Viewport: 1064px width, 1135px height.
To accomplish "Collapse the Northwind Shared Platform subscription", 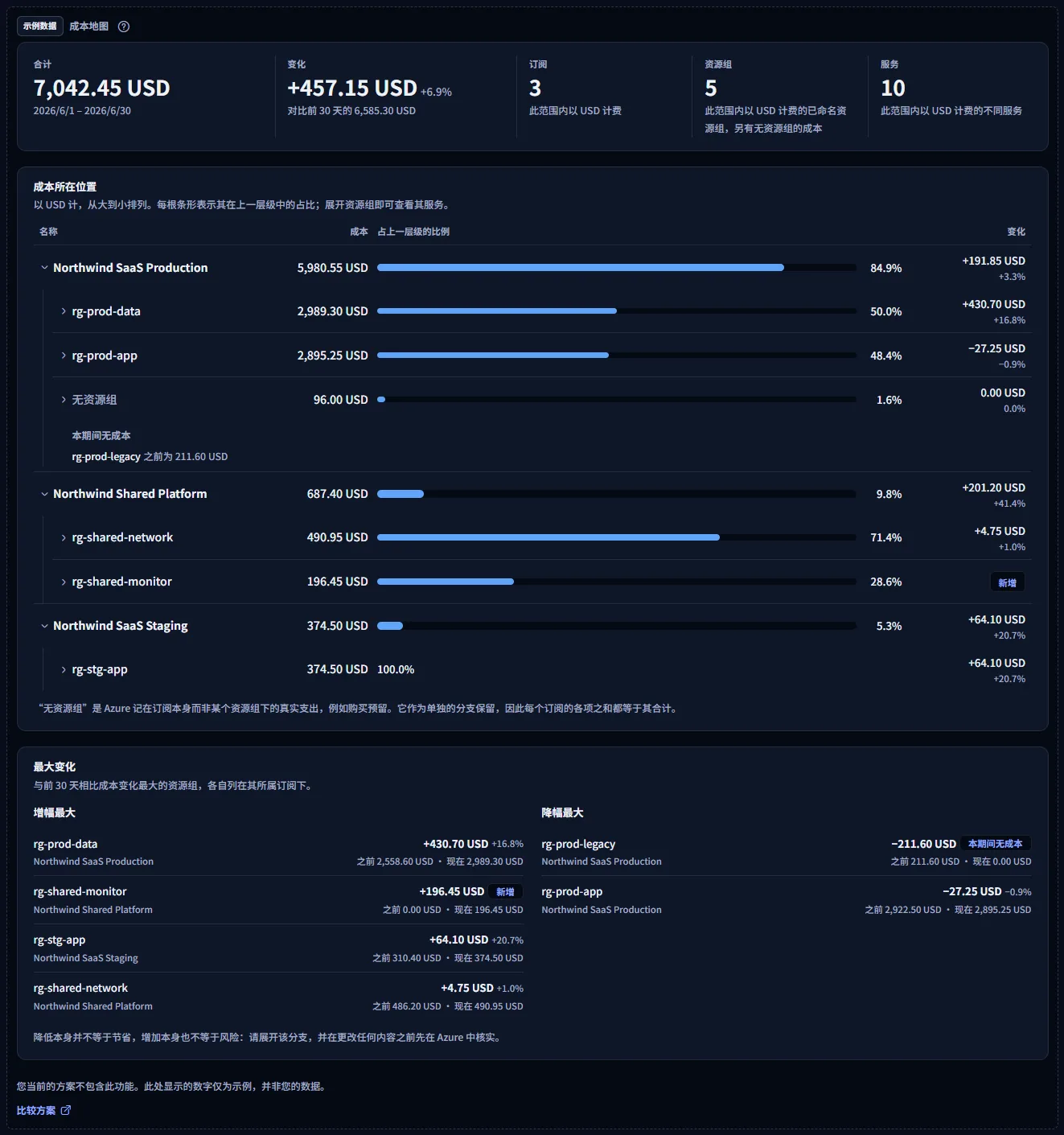I will tap(44, 494).
